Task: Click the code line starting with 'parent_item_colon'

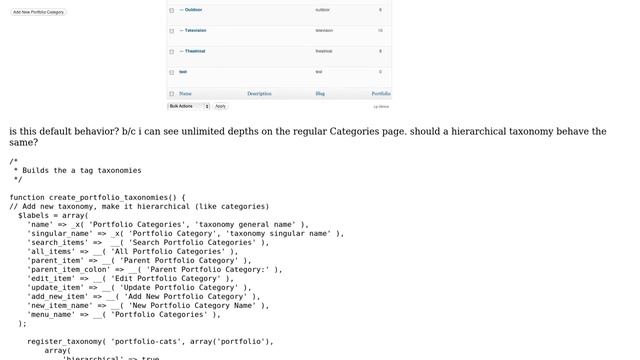Action: [155, 269]
